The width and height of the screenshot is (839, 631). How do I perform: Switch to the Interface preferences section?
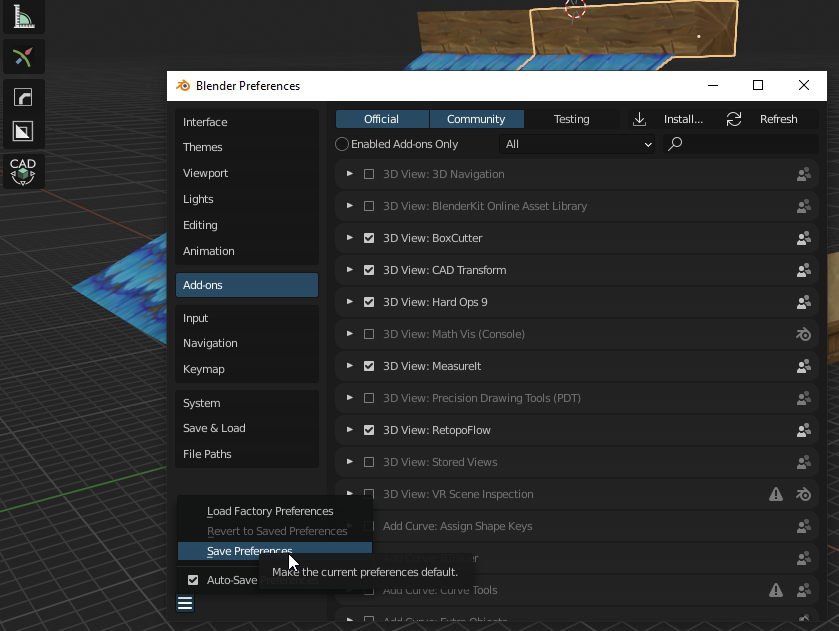coord(247,122)
